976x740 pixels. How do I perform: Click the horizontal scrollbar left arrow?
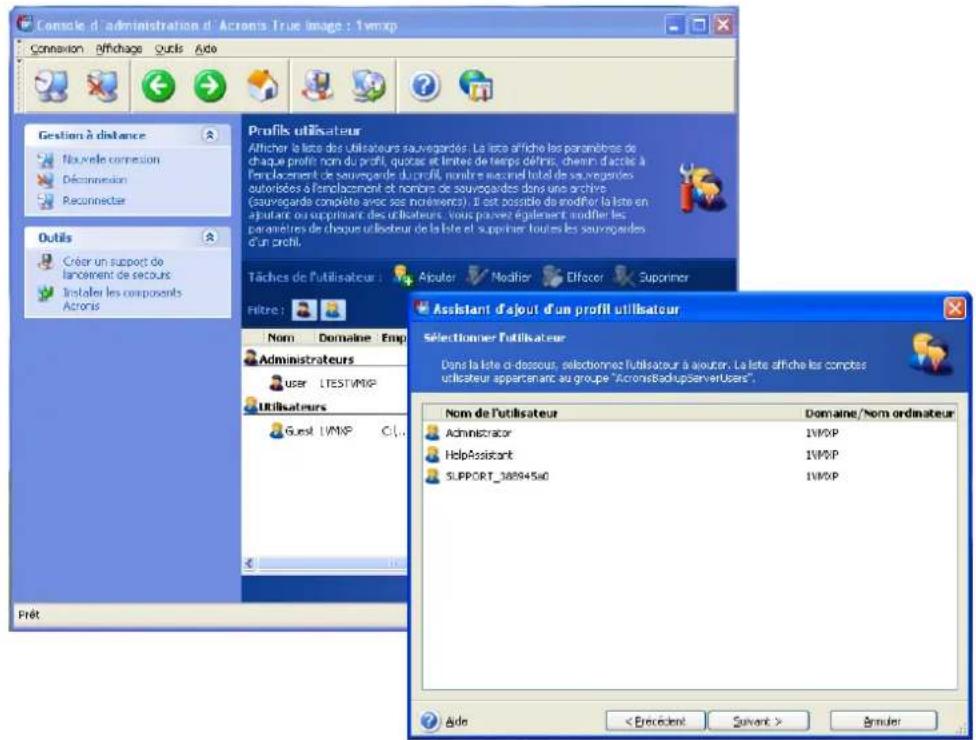coord(250,563)
